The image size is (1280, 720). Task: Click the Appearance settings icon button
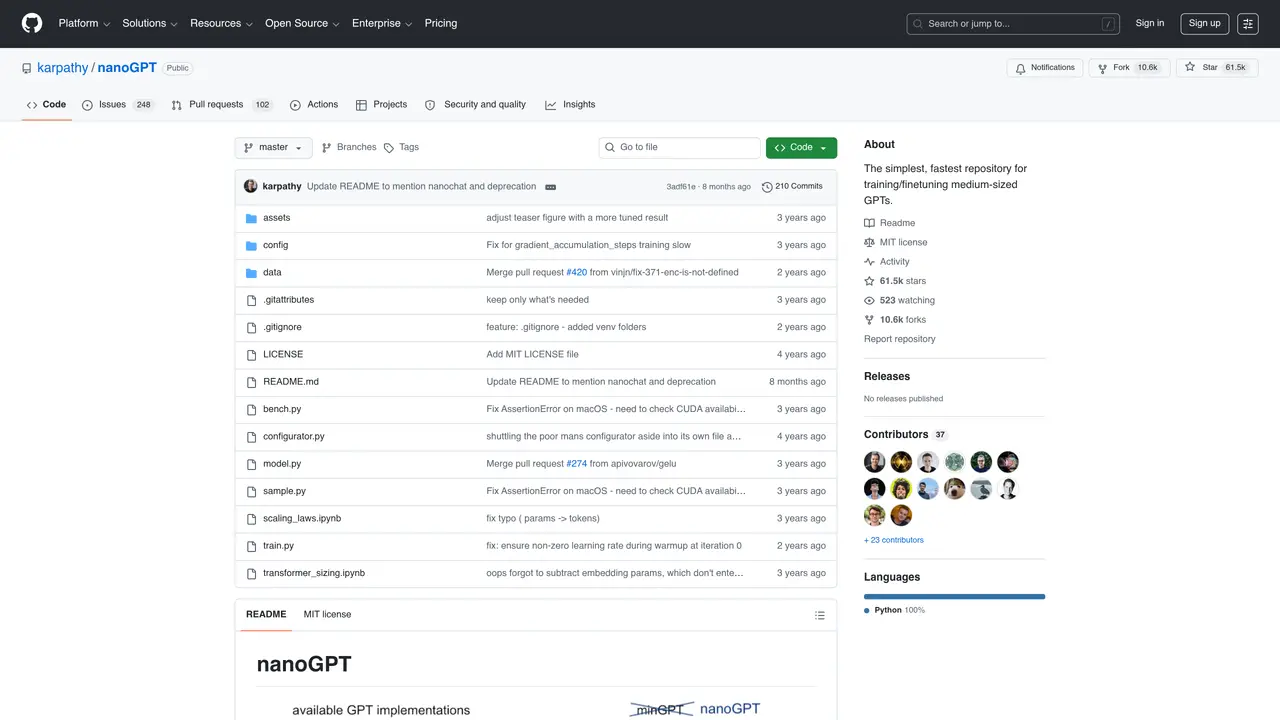[x=1248, y=23]
